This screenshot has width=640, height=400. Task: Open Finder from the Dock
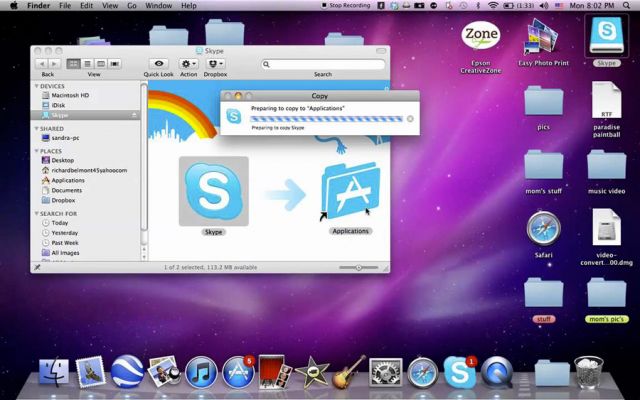[54, 371]
